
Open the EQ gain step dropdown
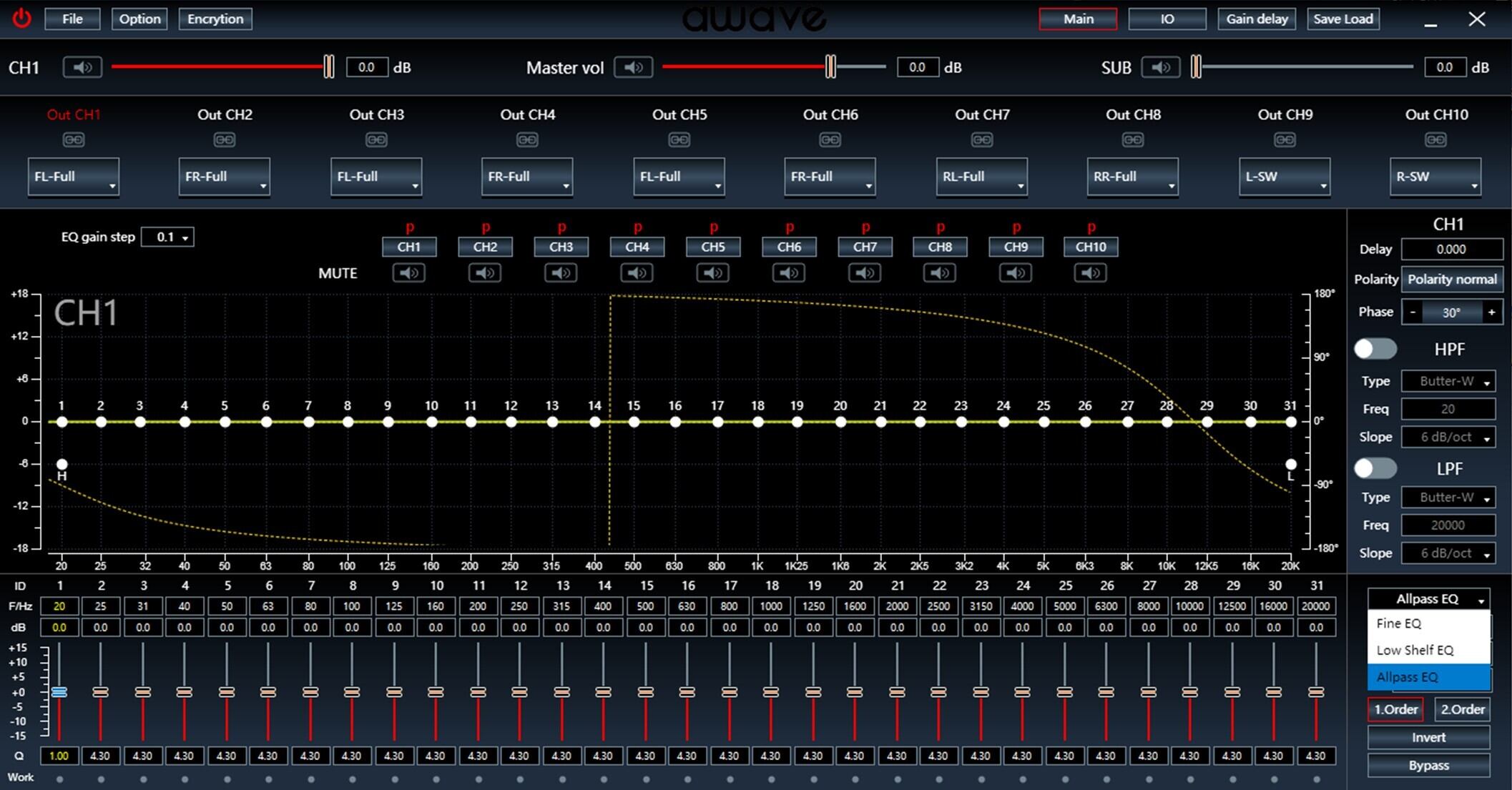click(168, 237)
